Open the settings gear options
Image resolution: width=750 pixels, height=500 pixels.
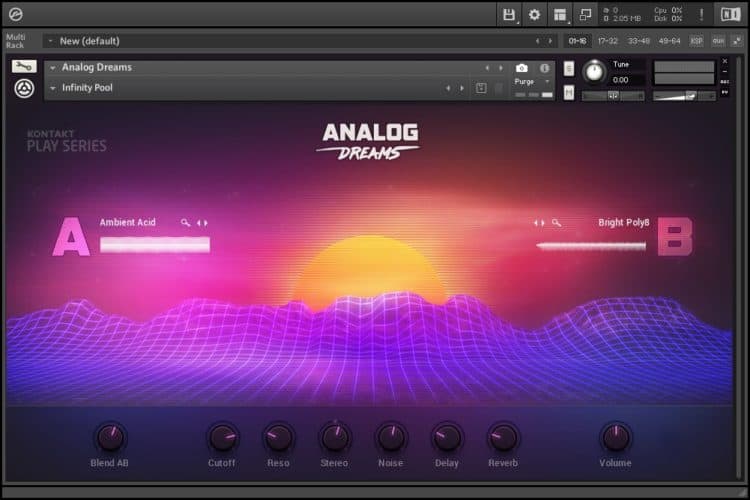coord(534,14)
